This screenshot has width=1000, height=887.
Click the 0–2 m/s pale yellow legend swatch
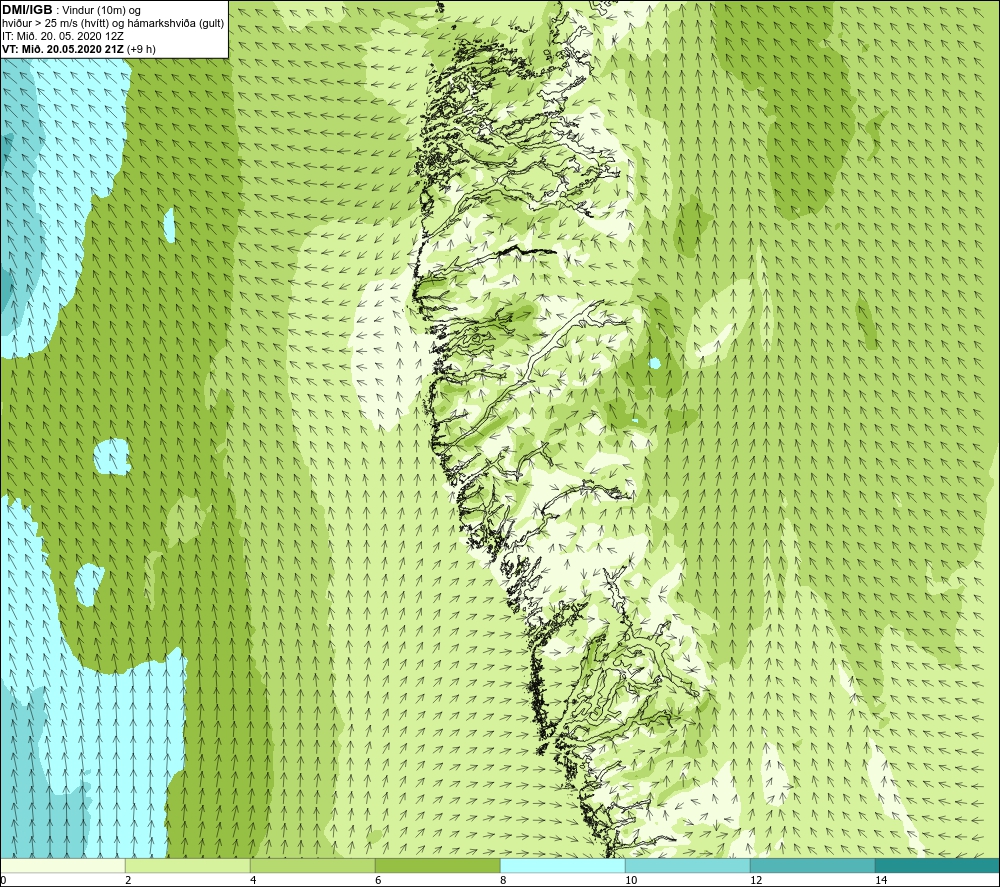click(62, 866)
